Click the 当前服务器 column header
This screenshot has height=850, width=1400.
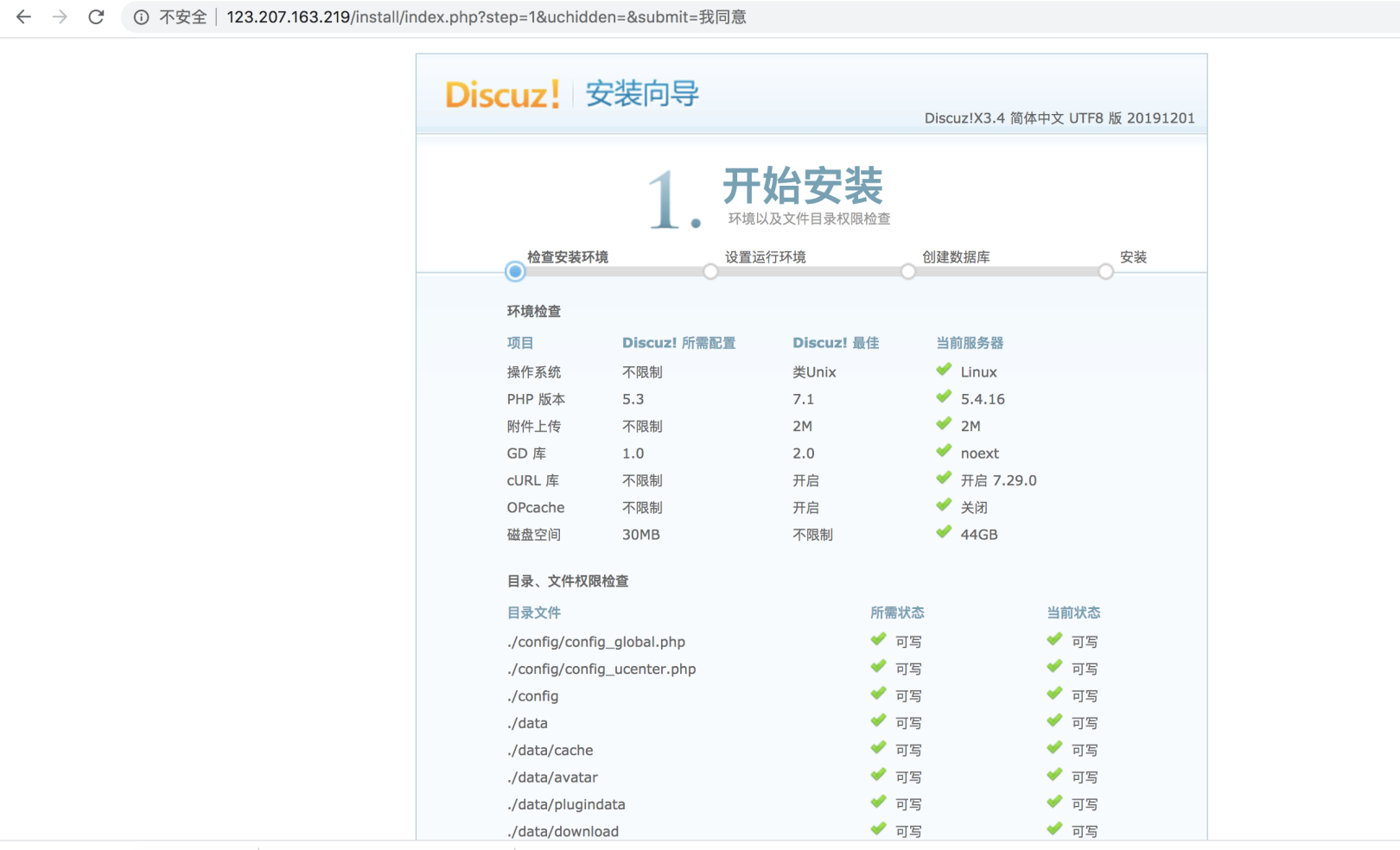point(970,343)
